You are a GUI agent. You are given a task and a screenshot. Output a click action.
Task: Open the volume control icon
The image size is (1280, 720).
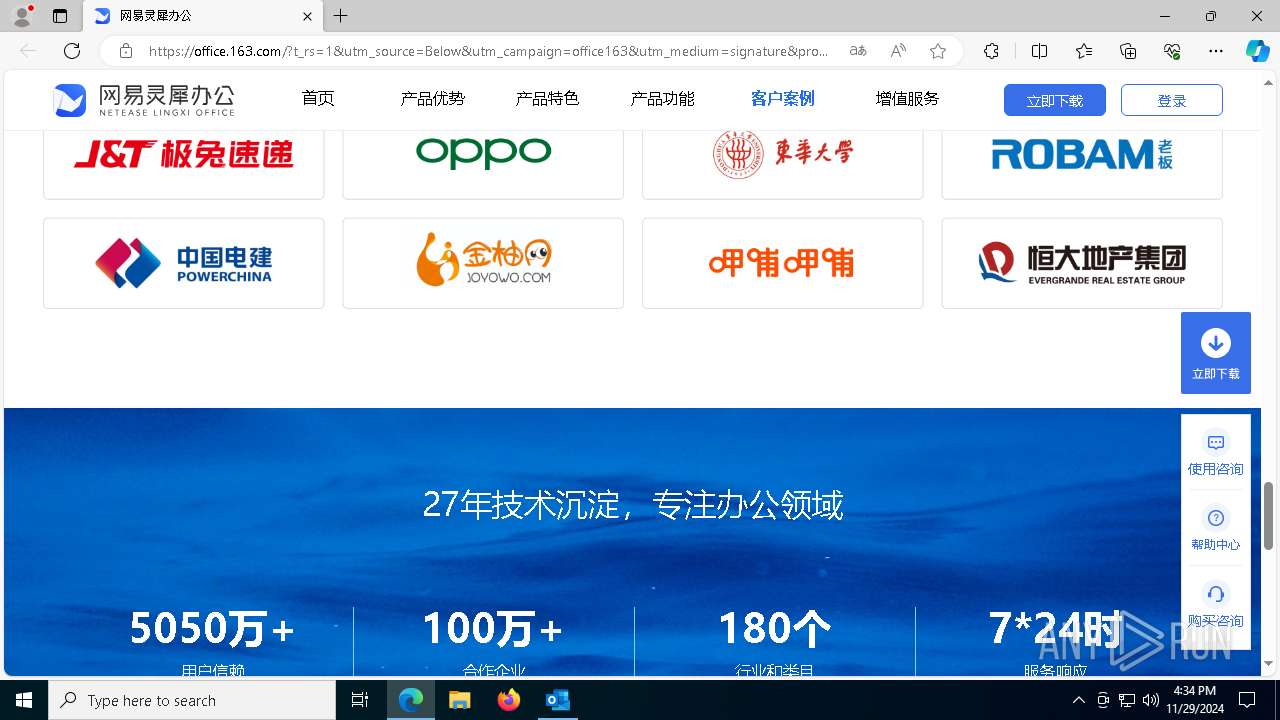click(1151, 700)
